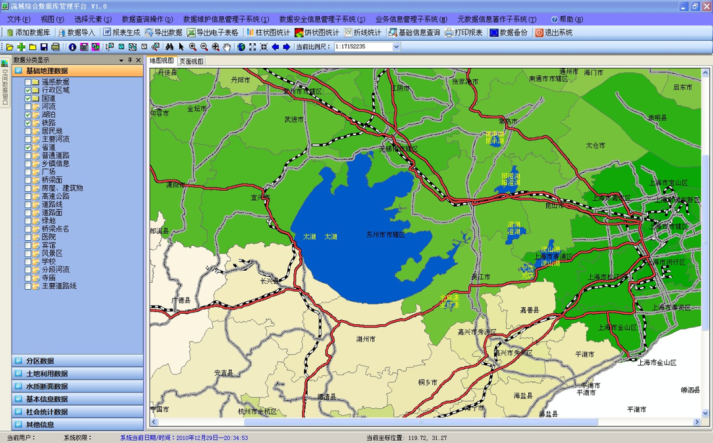Viewport: 713px width, 443px height.
Task: Click the blue back arrow icon
Action: (x=275, y=46)
